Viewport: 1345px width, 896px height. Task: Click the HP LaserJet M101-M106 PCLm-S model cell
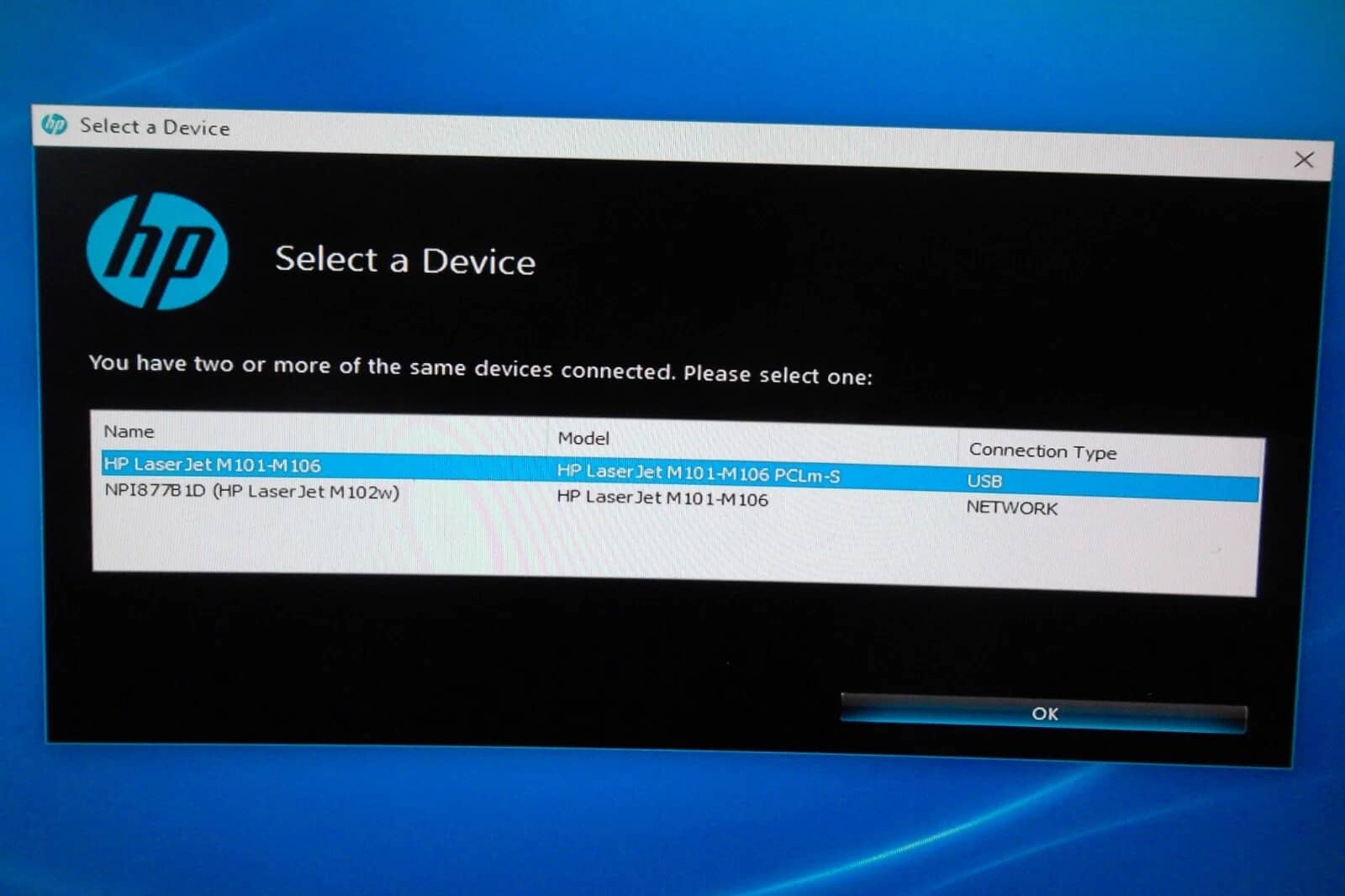tap(698, 473)
